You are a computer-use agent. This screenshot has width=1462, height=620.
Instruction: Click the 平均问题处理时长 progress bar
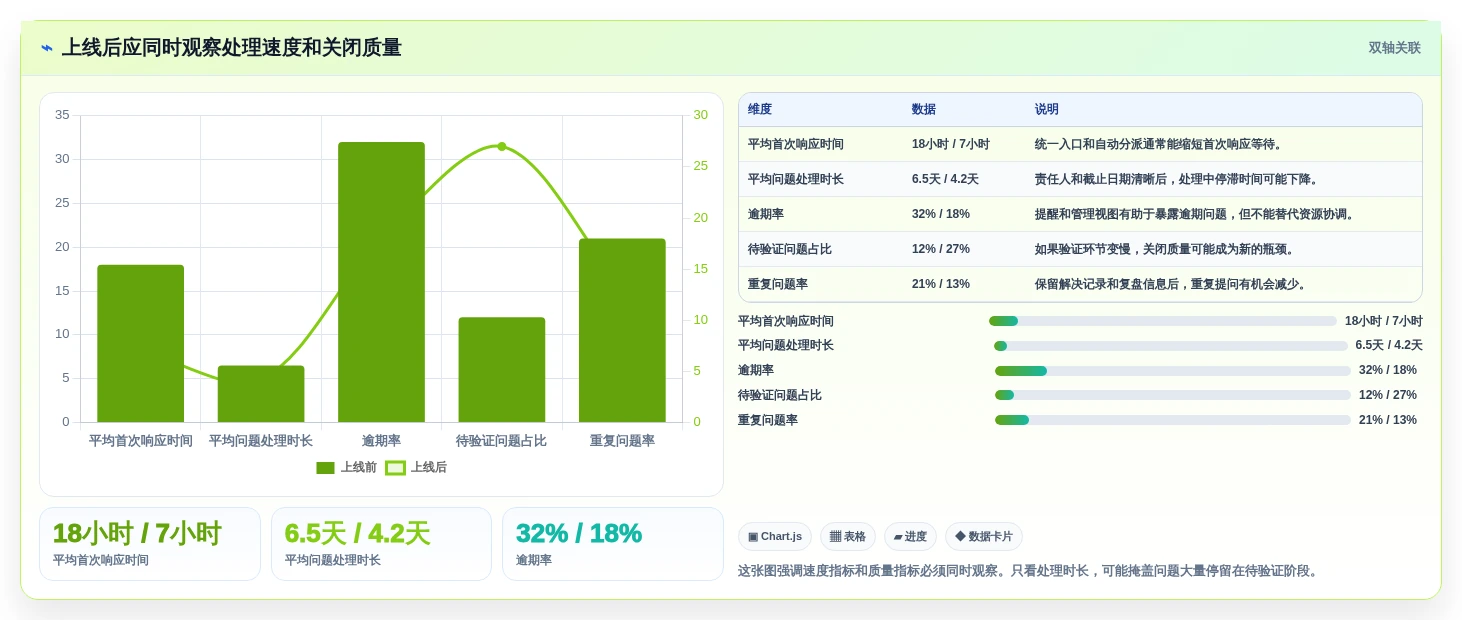tap(1171, 346)
